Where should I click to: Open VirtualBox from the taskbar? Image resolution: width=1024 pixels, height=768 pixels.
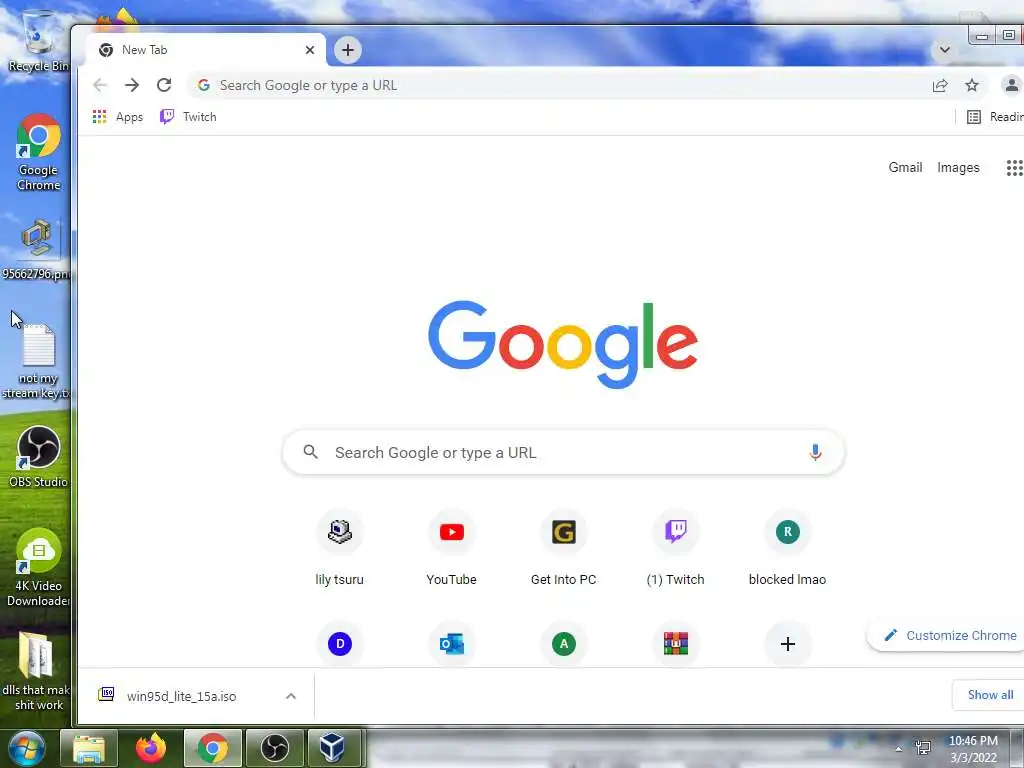click(x=333, y=748)
